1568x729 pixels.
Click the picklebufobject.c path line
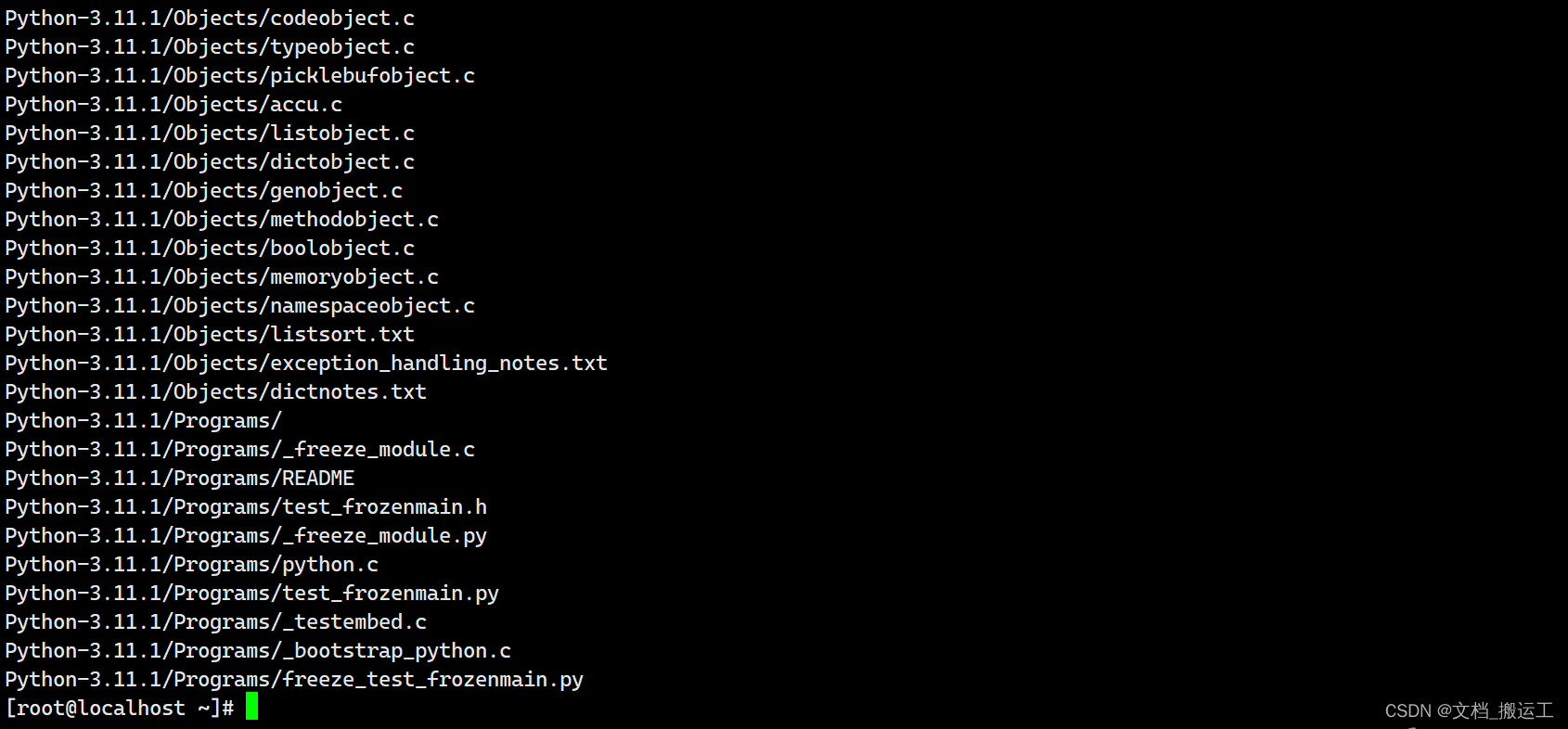[x=240, y=76]
